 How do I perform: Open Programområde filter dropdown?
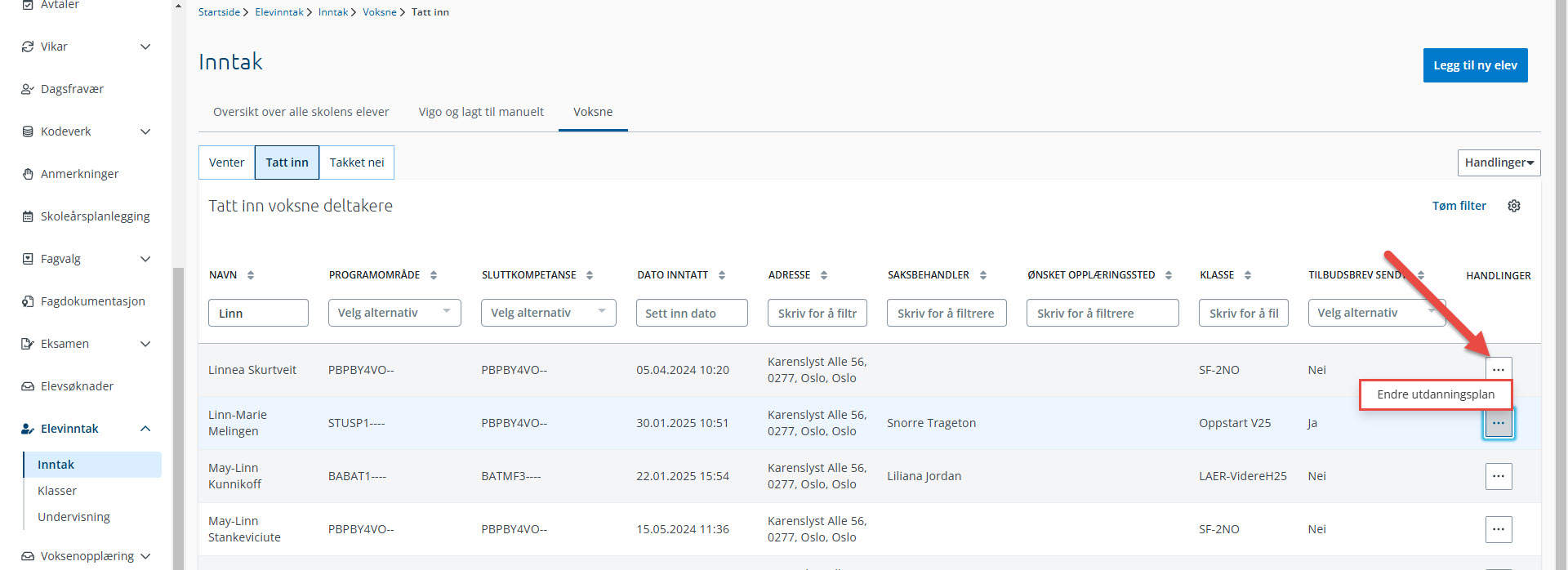394,313
